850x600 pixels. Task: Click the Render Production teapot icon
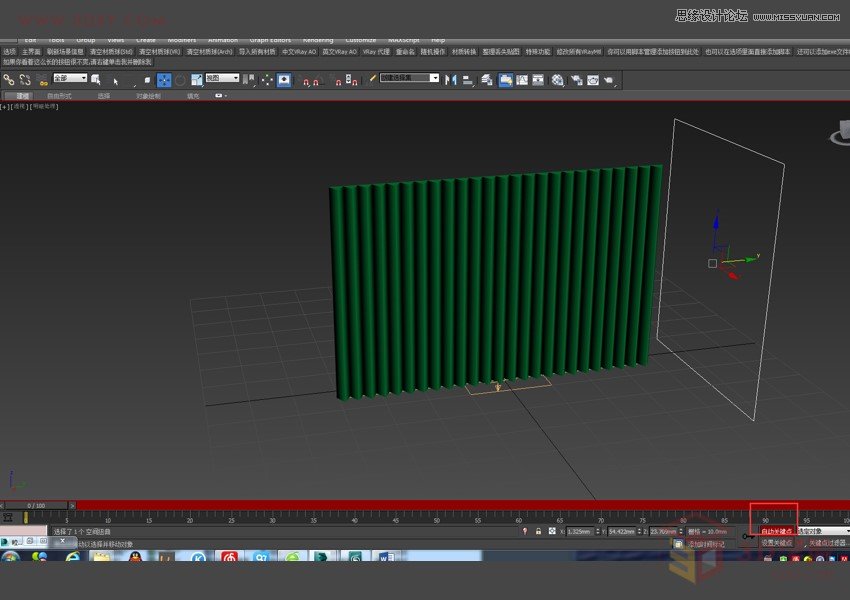[x=607, y=80]
